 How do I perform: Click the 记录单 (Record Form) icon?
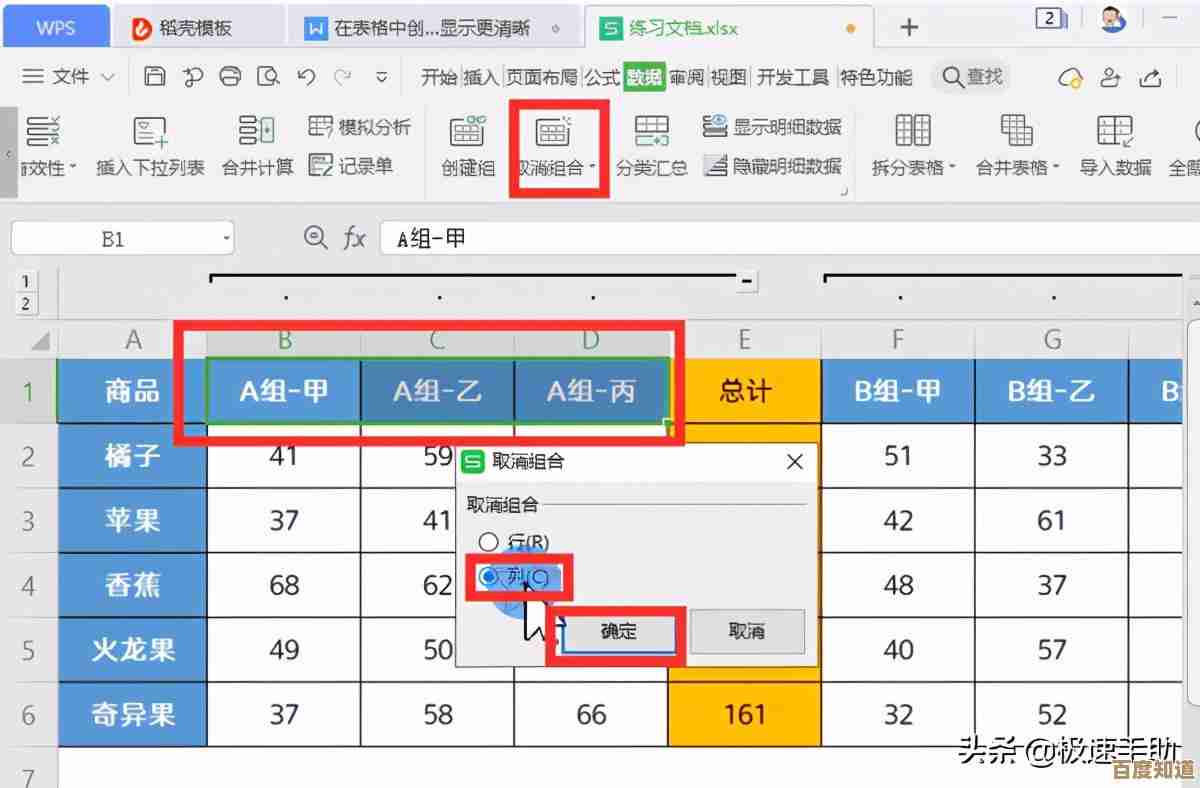click(x=320, y=166)
